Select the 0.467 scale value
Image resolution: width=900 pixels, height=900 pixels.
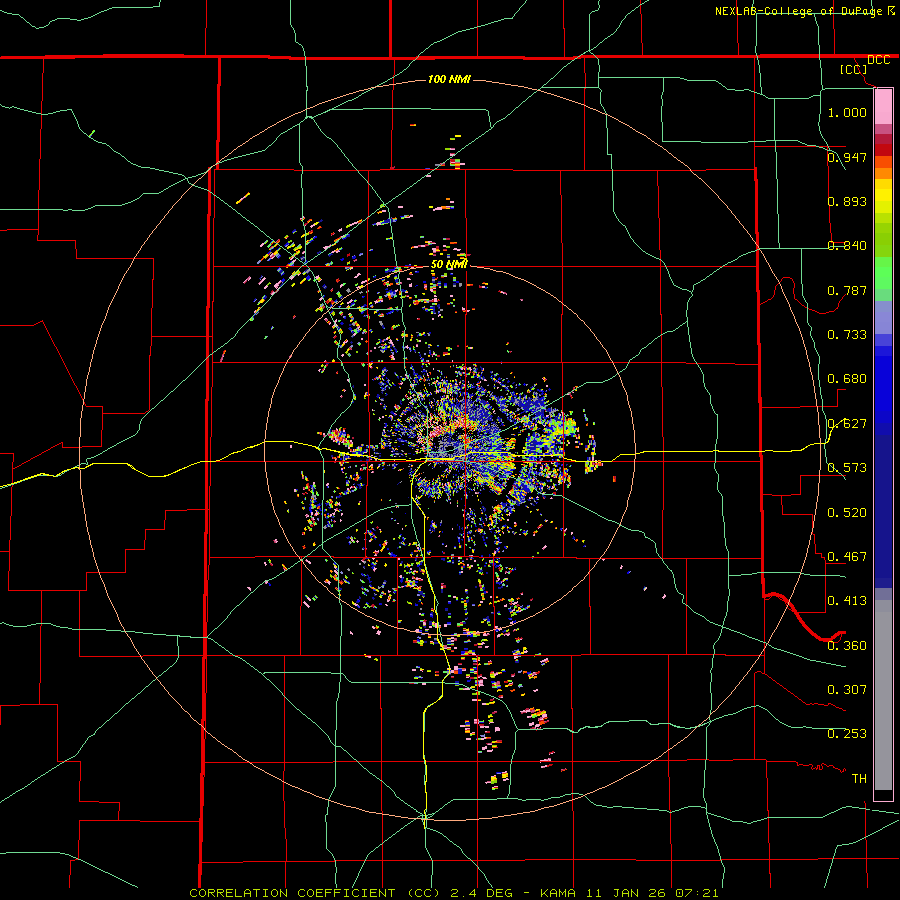point(847,557)
